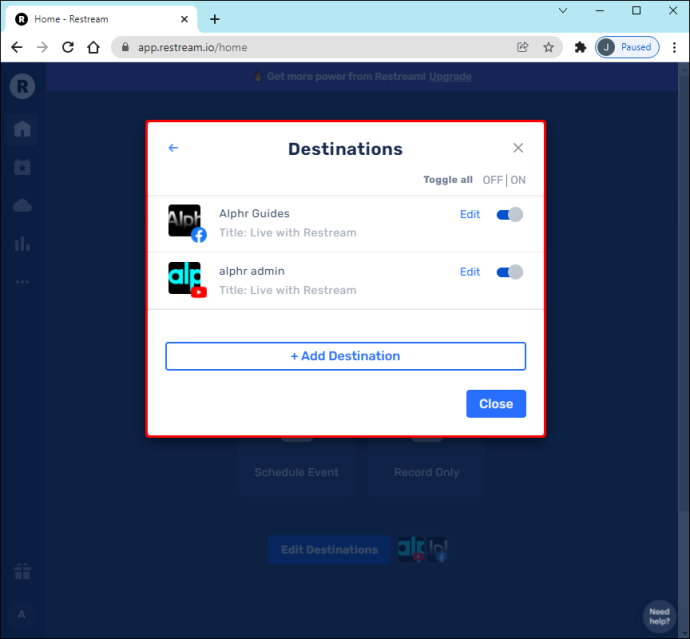Toggle all destinations ON
The image size is (690, 639).
(x=518, y=180)
